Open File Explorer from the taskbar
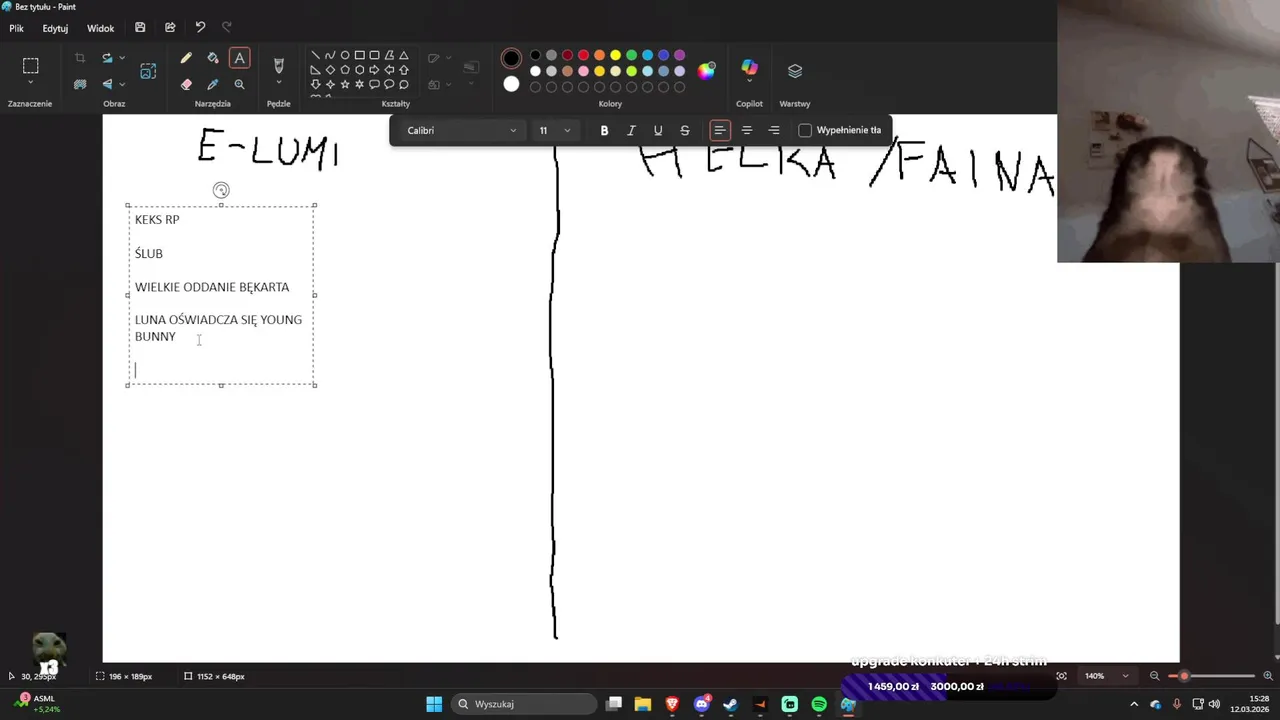 [642, 704]
